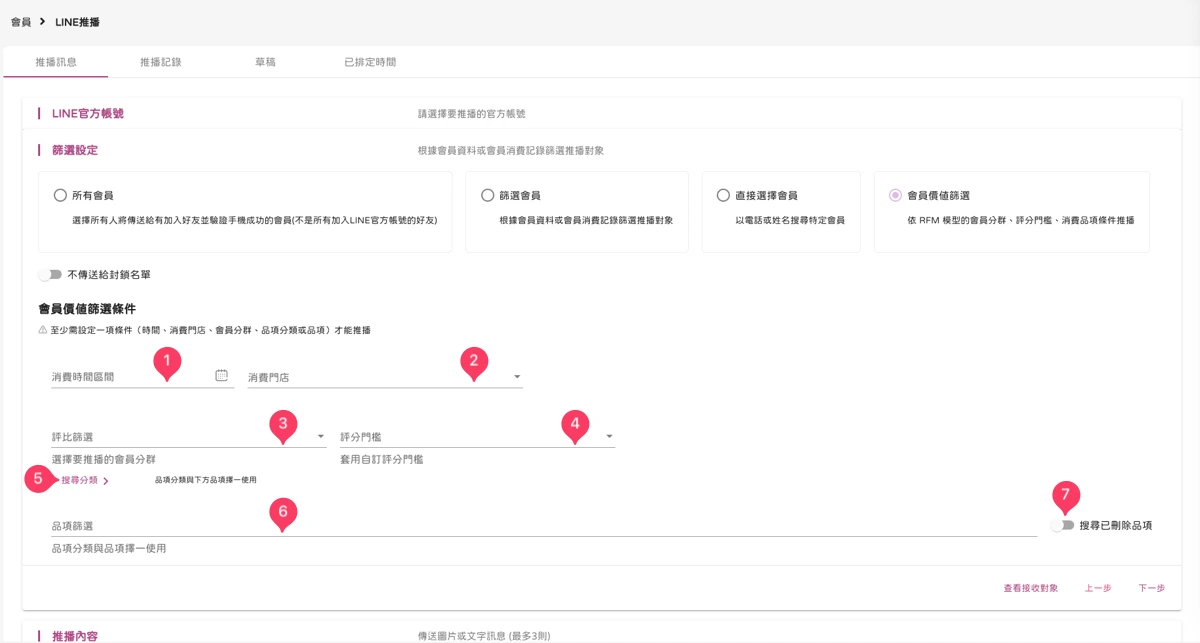Screen dimensions: 1200x643
Task: Go to the 草稿 tab
Action: [265, 62]
